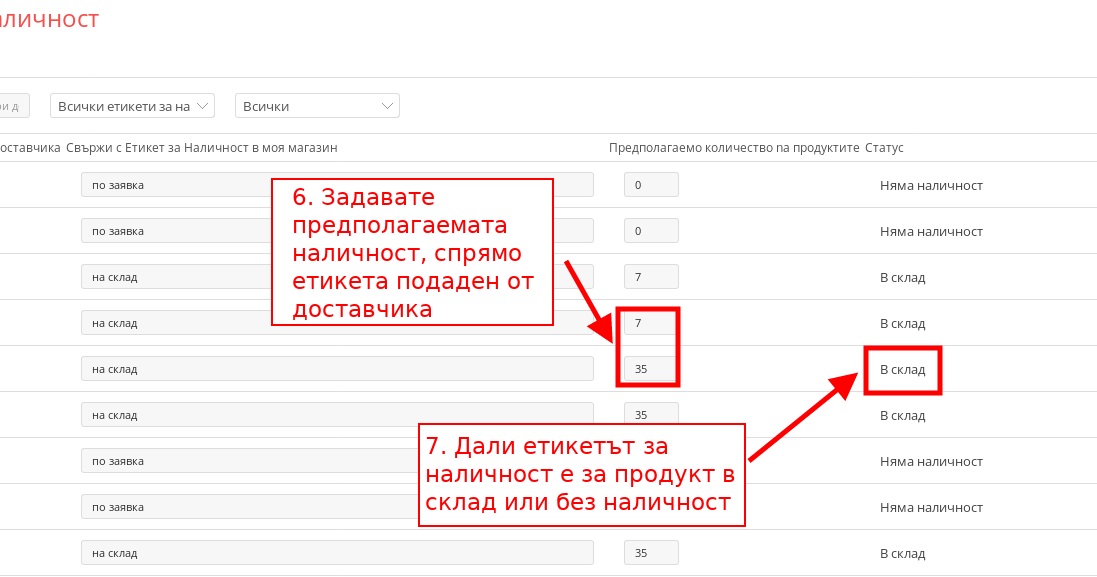
Task: Expand the "Всички" filter dropdown
Action: pos(316,106)
